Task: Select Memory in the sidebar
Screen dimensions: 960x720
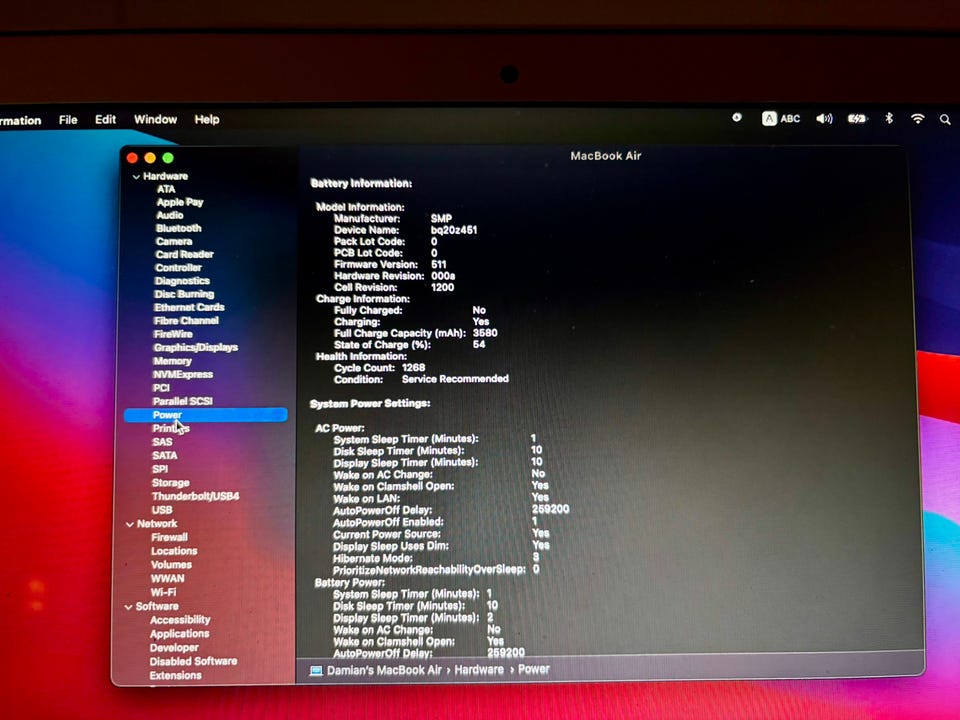Action: (172, 361)
